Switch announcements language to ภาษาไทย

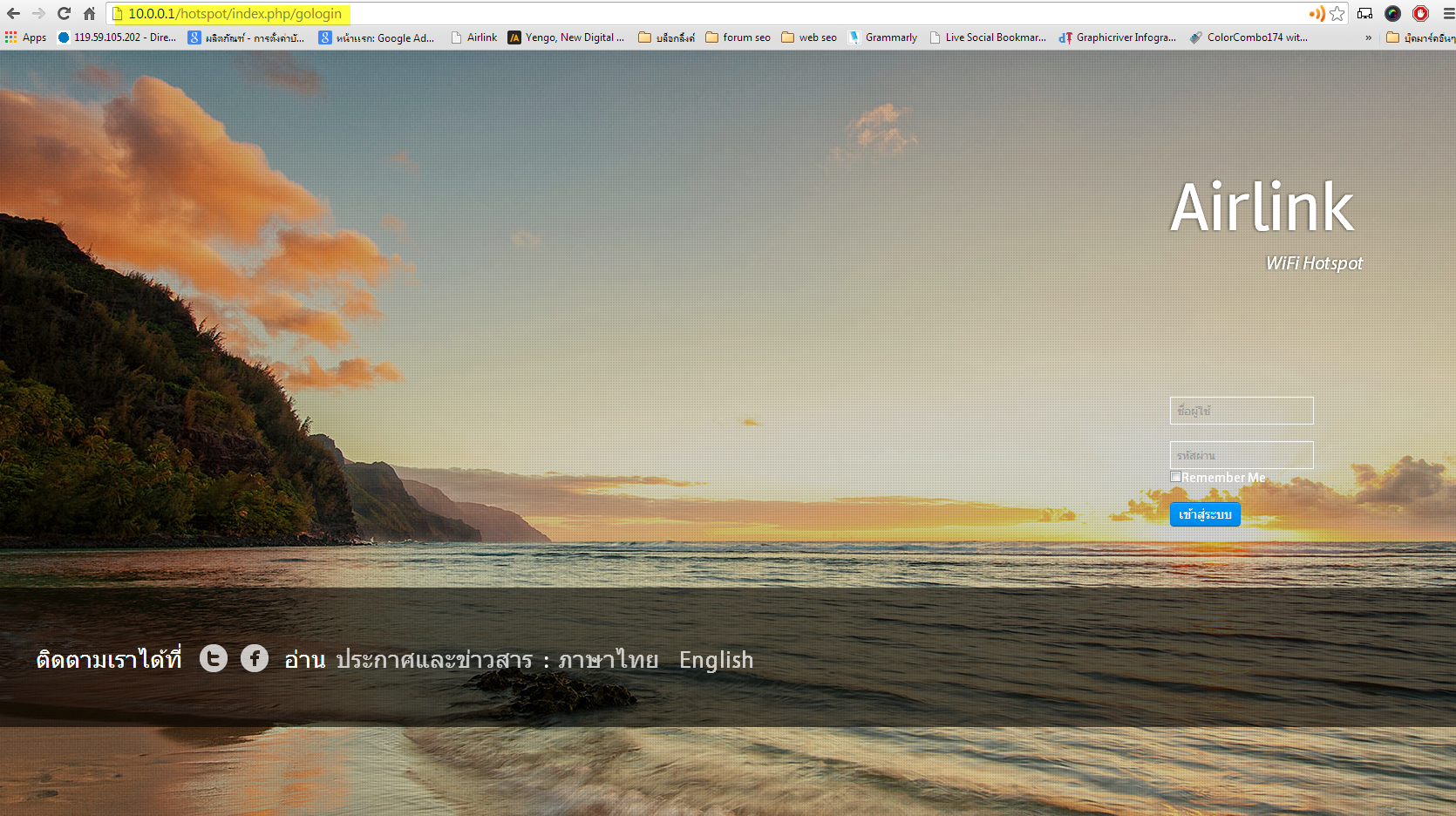pyautogui.click(x=609, y=659)
